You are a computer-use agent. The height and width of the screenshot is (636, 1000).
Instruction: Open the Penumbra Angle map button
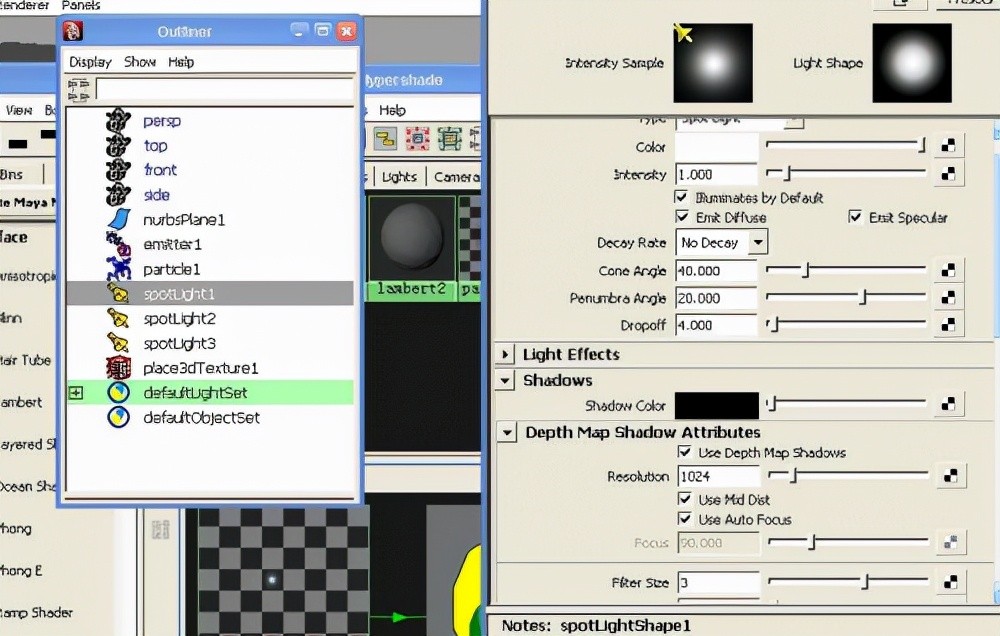point(948,298)
